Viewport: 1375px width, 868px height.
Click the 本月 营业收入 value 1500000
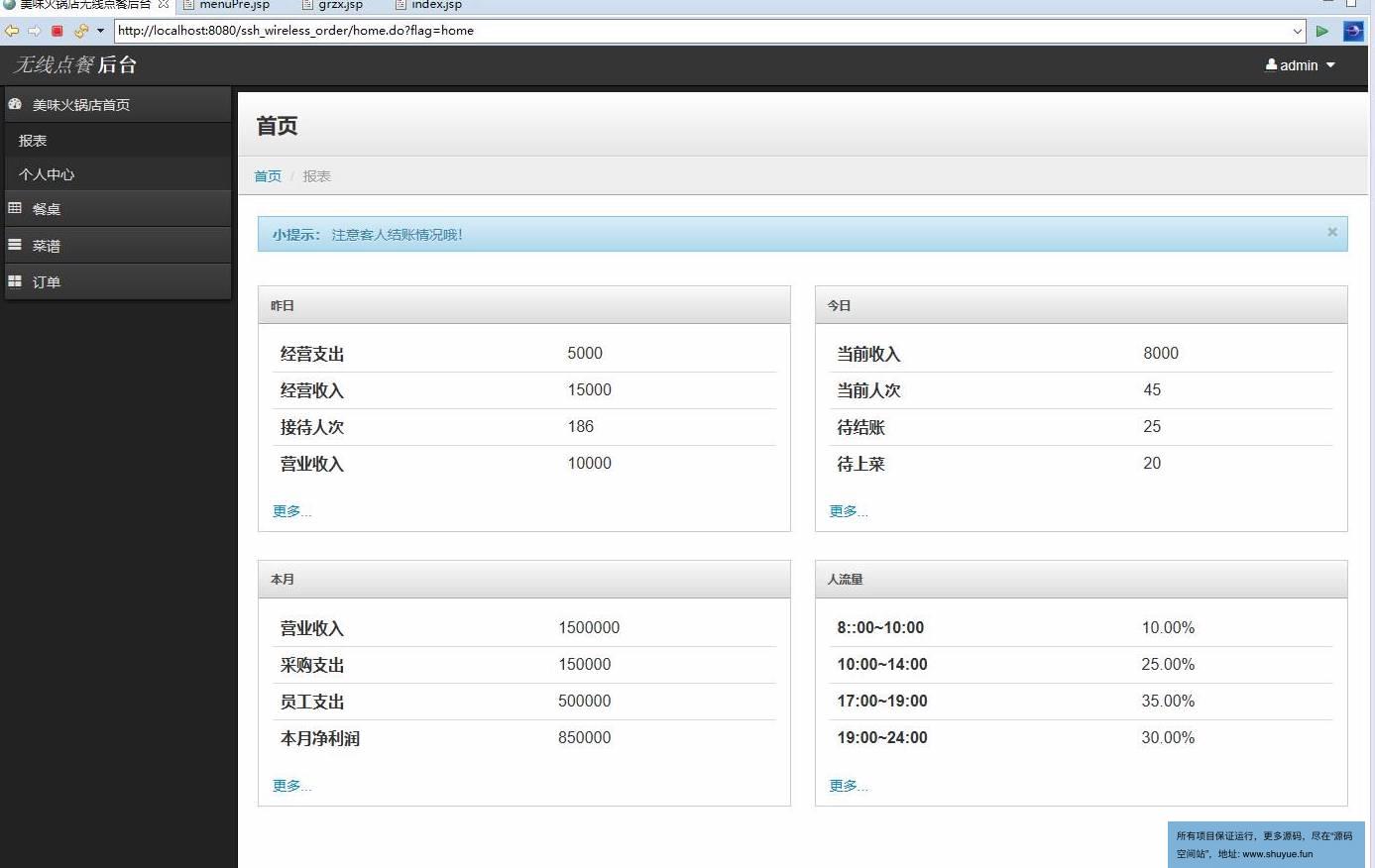pos(589,628)
